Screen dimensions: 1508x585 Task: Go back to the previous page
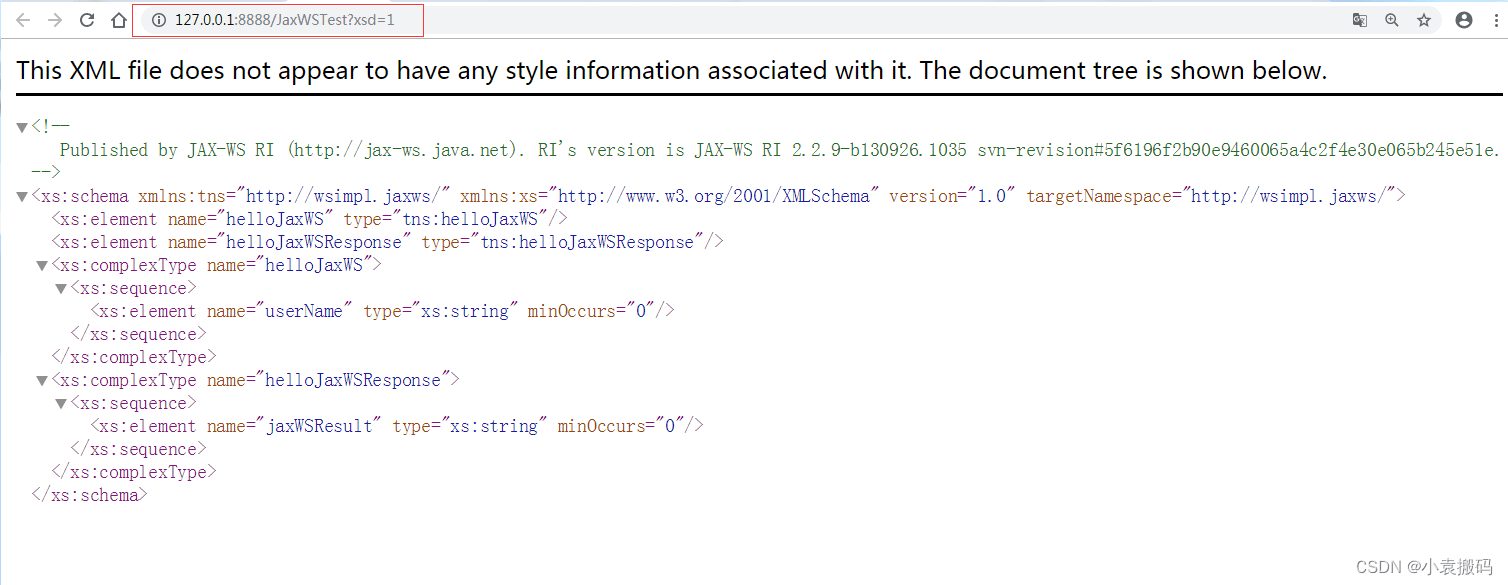pos(23,20)
